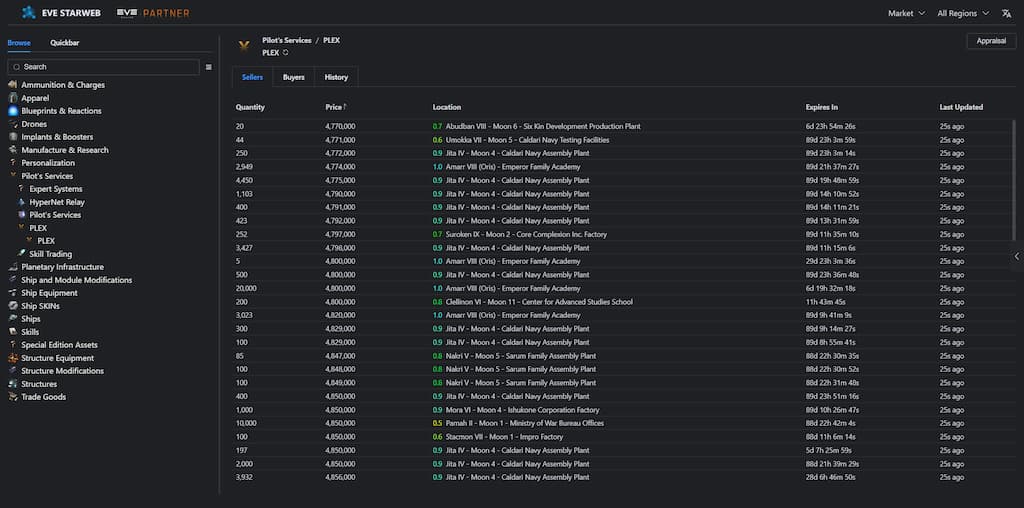Click the sellers table vertical scrollbar
The image size is (1024, 508).
pos(1014,180)
